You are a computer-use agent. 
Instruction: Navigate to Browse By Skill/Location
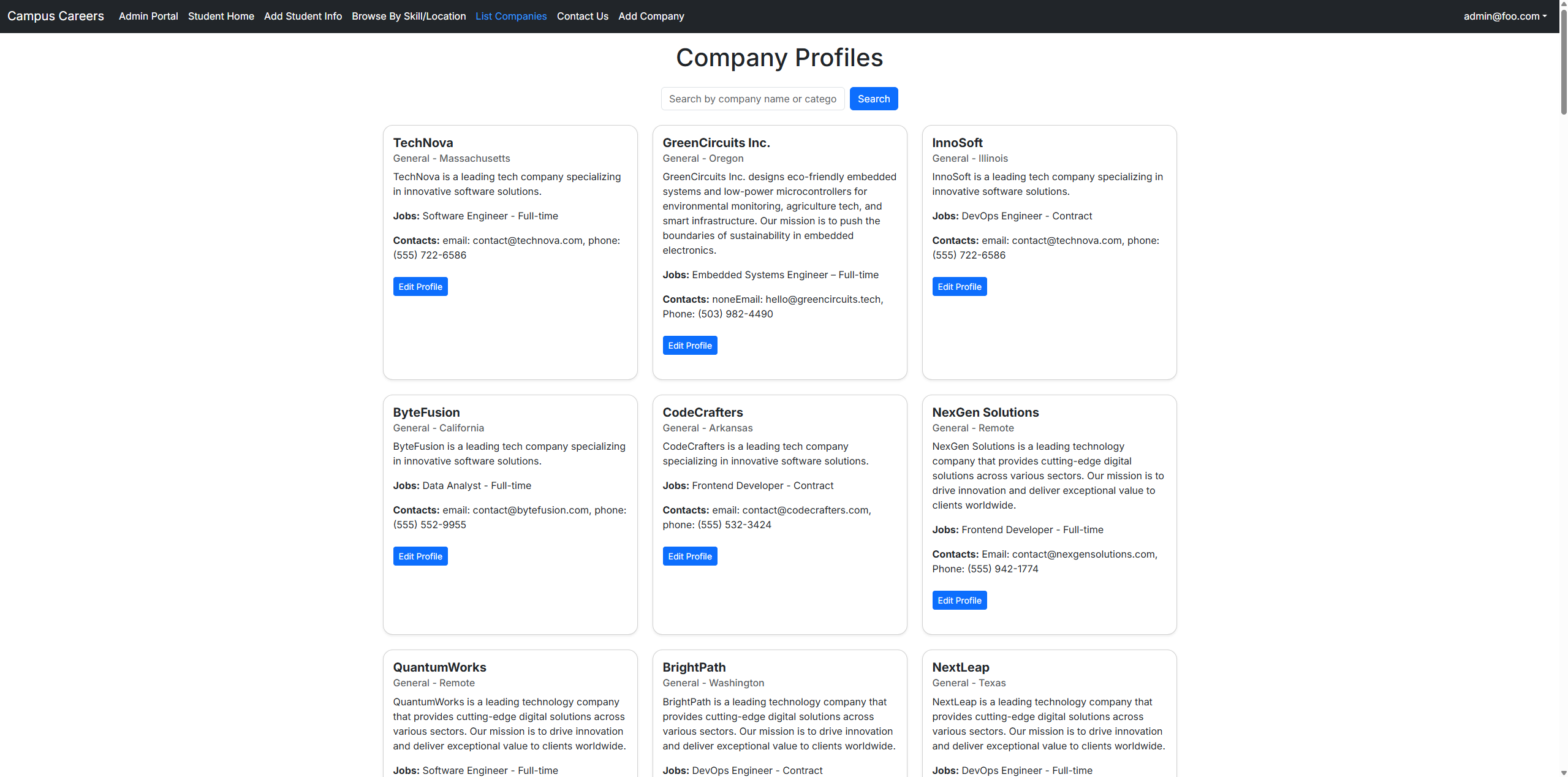coord(409,17)
